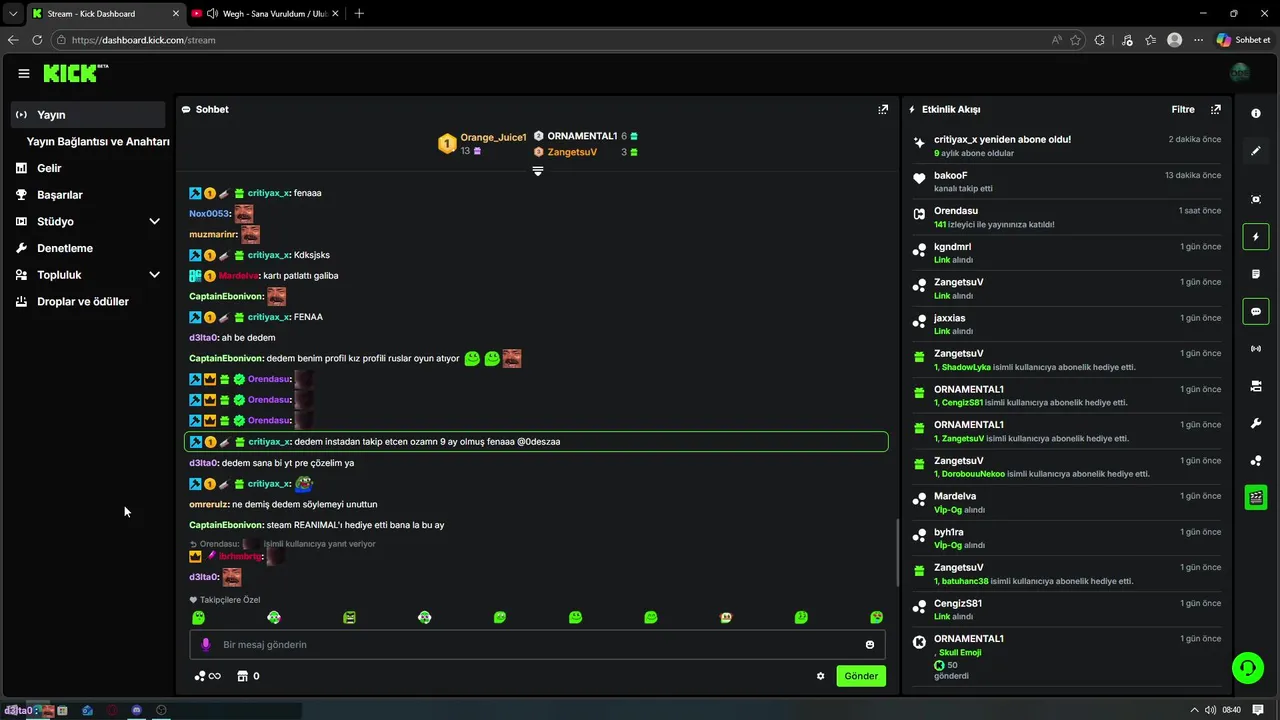This screenshot has width=1280, height=720.
Task: Click Mardelva Vip-Og alındı entry
Action: (x=1068, y=502)
